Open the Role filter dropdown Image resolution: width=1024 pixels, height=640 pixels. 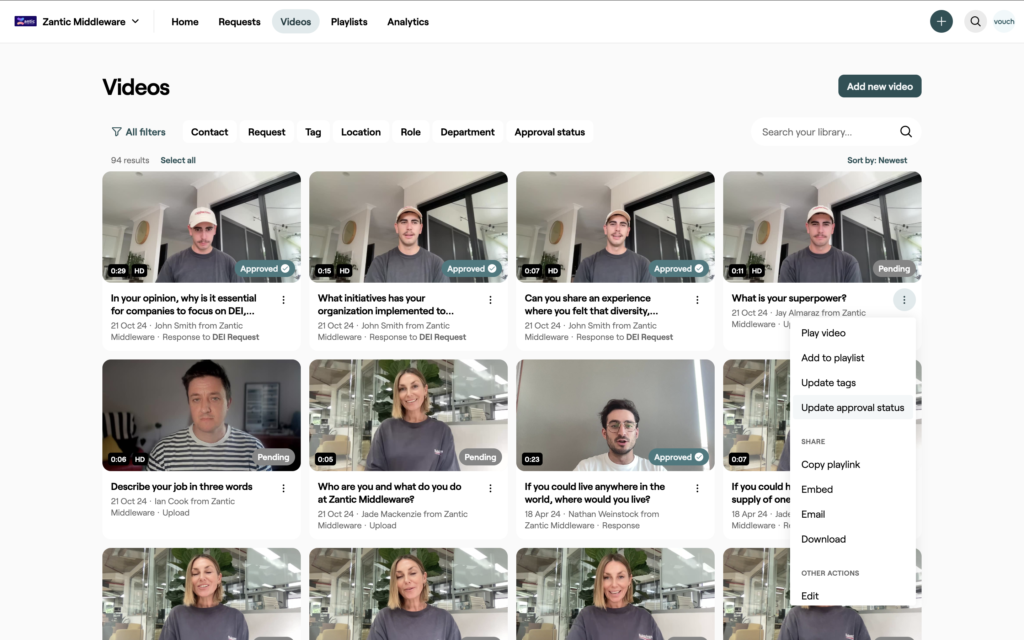tap(410, 132)
